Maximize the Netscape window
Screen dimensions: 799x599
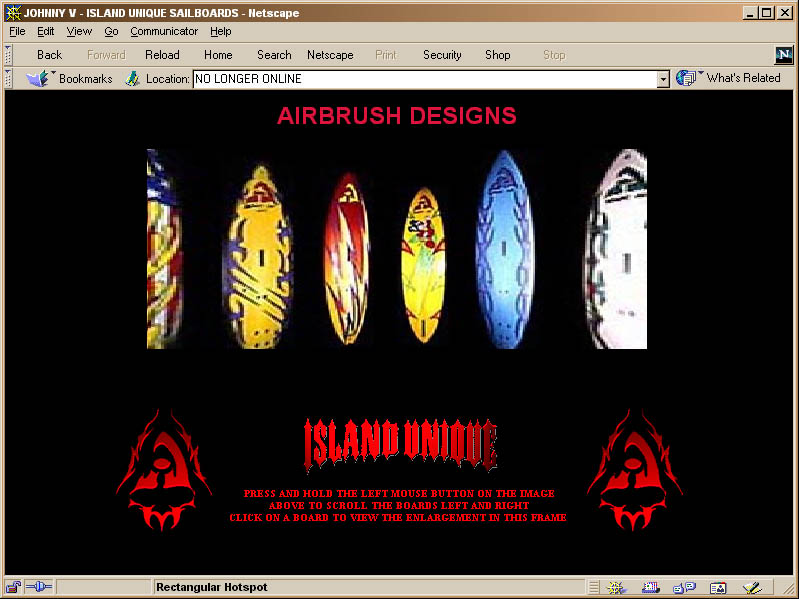click(x=766, y=13)
